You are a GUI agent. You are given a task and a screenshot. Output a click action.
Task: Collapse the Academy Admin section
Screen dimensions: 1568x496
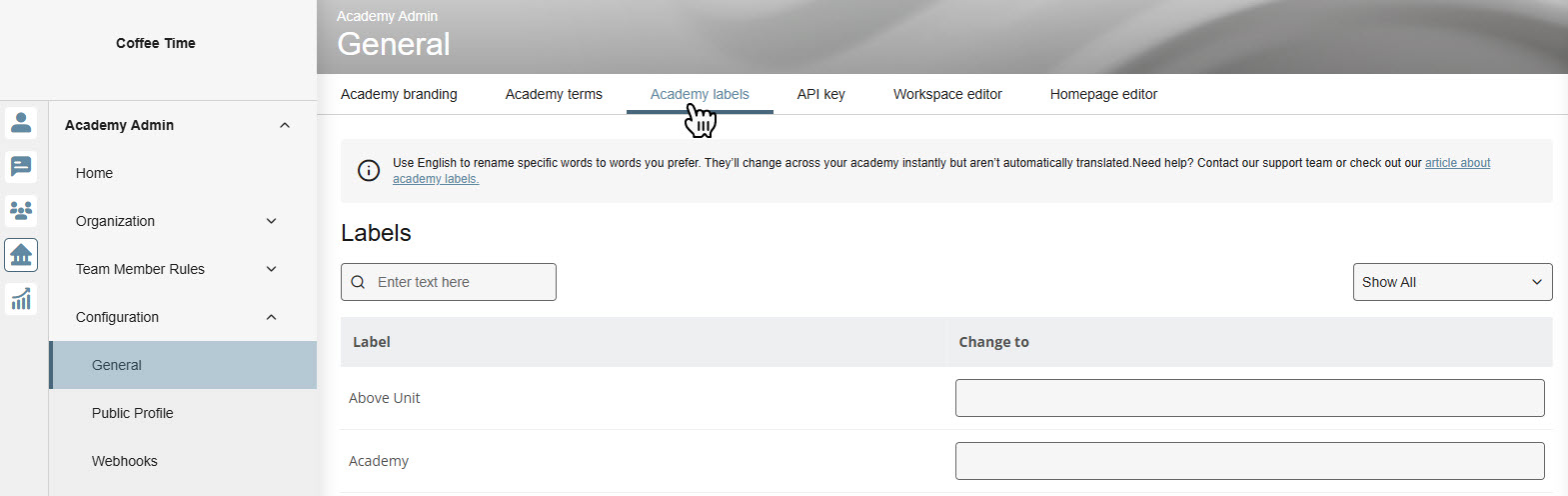point(285,125)
